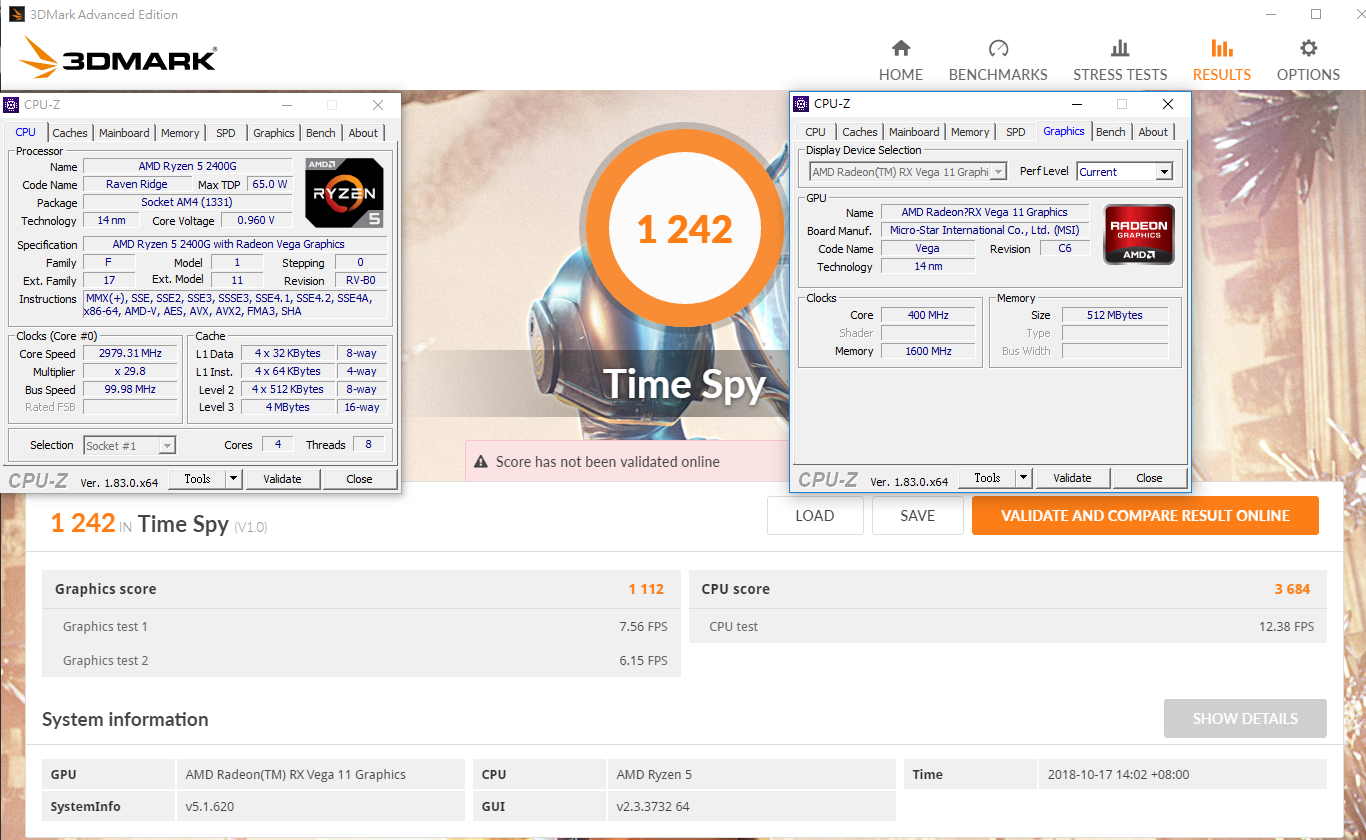Open the BENCHMARKS gauge icon

[x=998, y=48]
